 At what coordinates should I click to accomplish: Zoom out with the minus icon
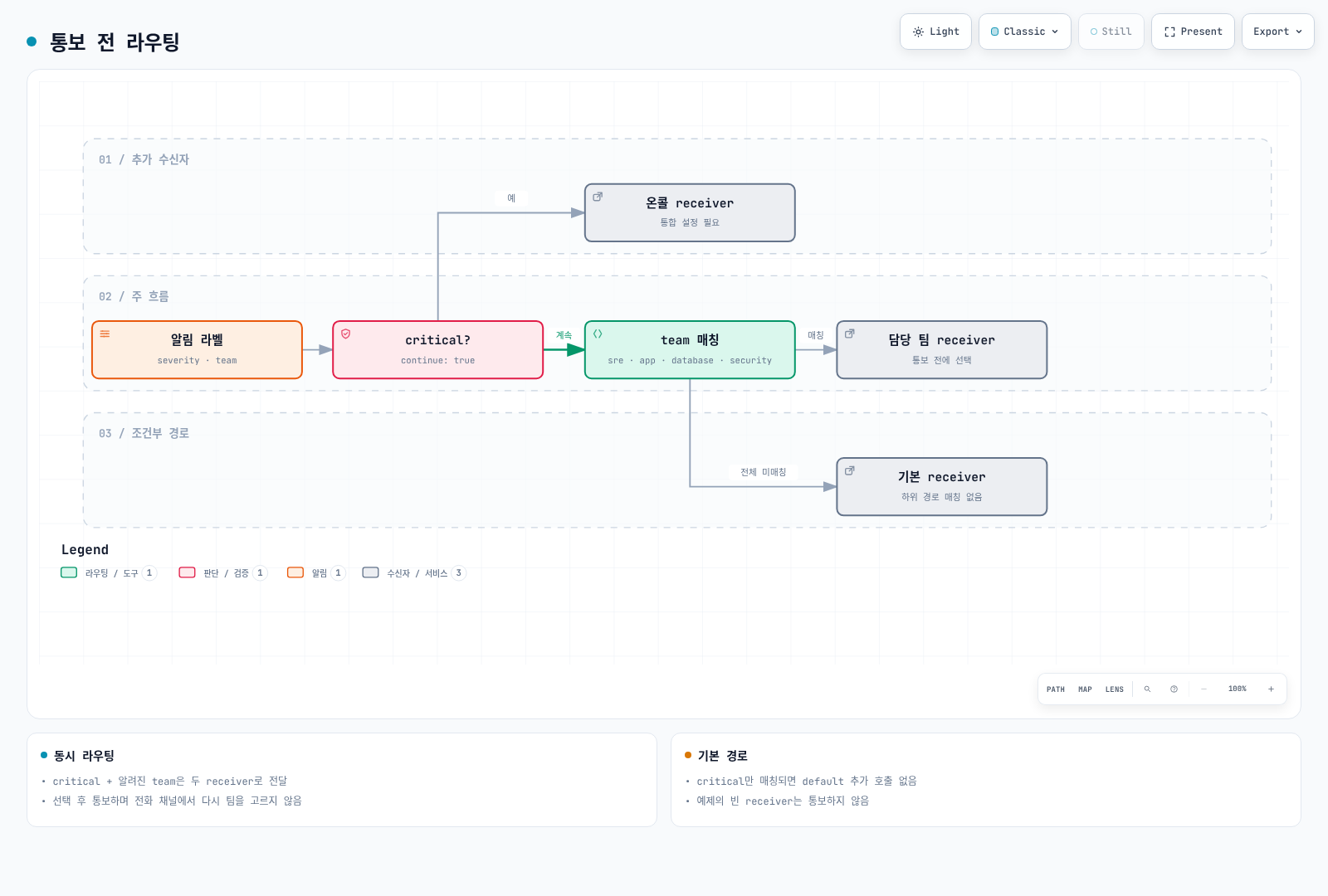click(1203, 689)
